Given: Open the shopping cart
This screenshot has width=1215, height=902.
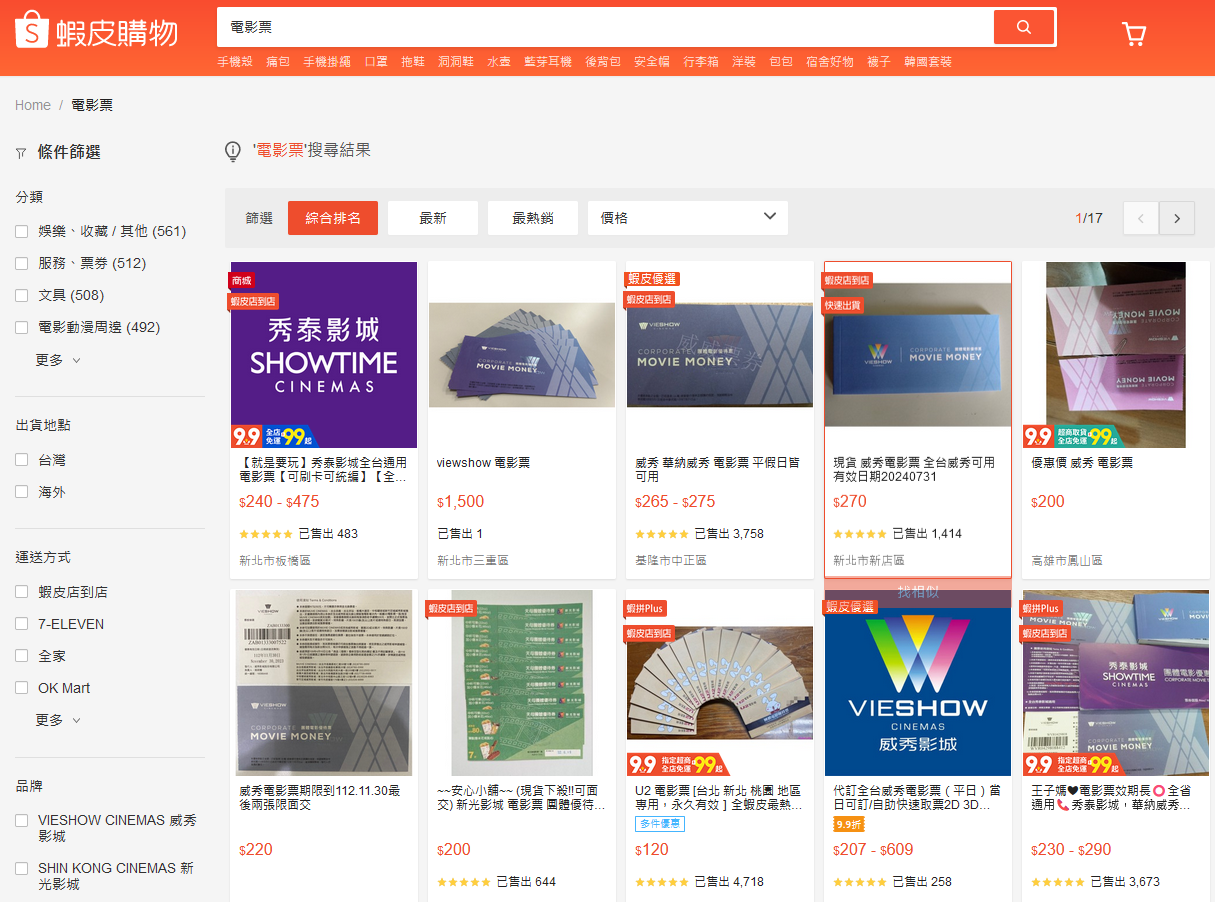Looking at the screenshot, I should coord(1134,34).
